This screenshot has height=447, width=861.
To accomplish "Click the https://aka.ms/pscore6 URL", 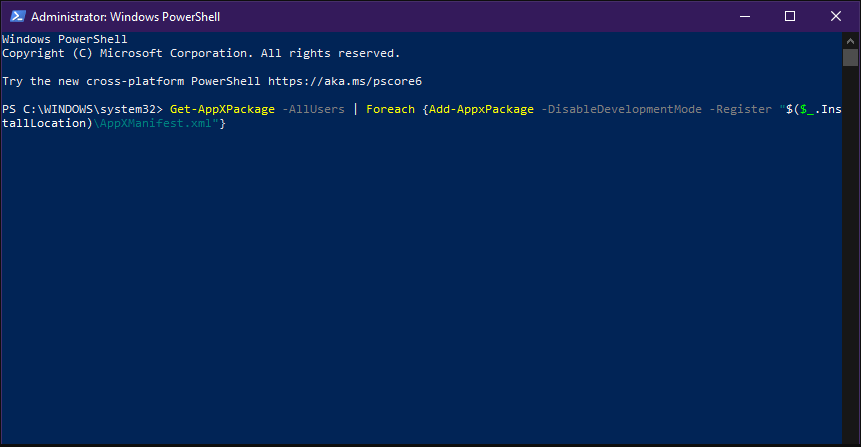I will tap(345, 81).
